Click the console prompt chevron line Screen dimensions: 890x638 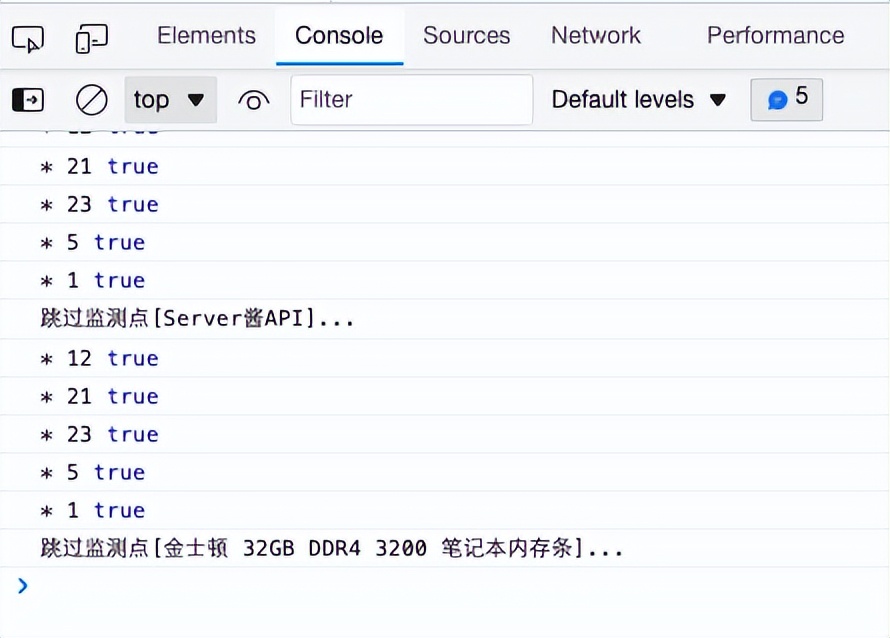coord(445,586)
